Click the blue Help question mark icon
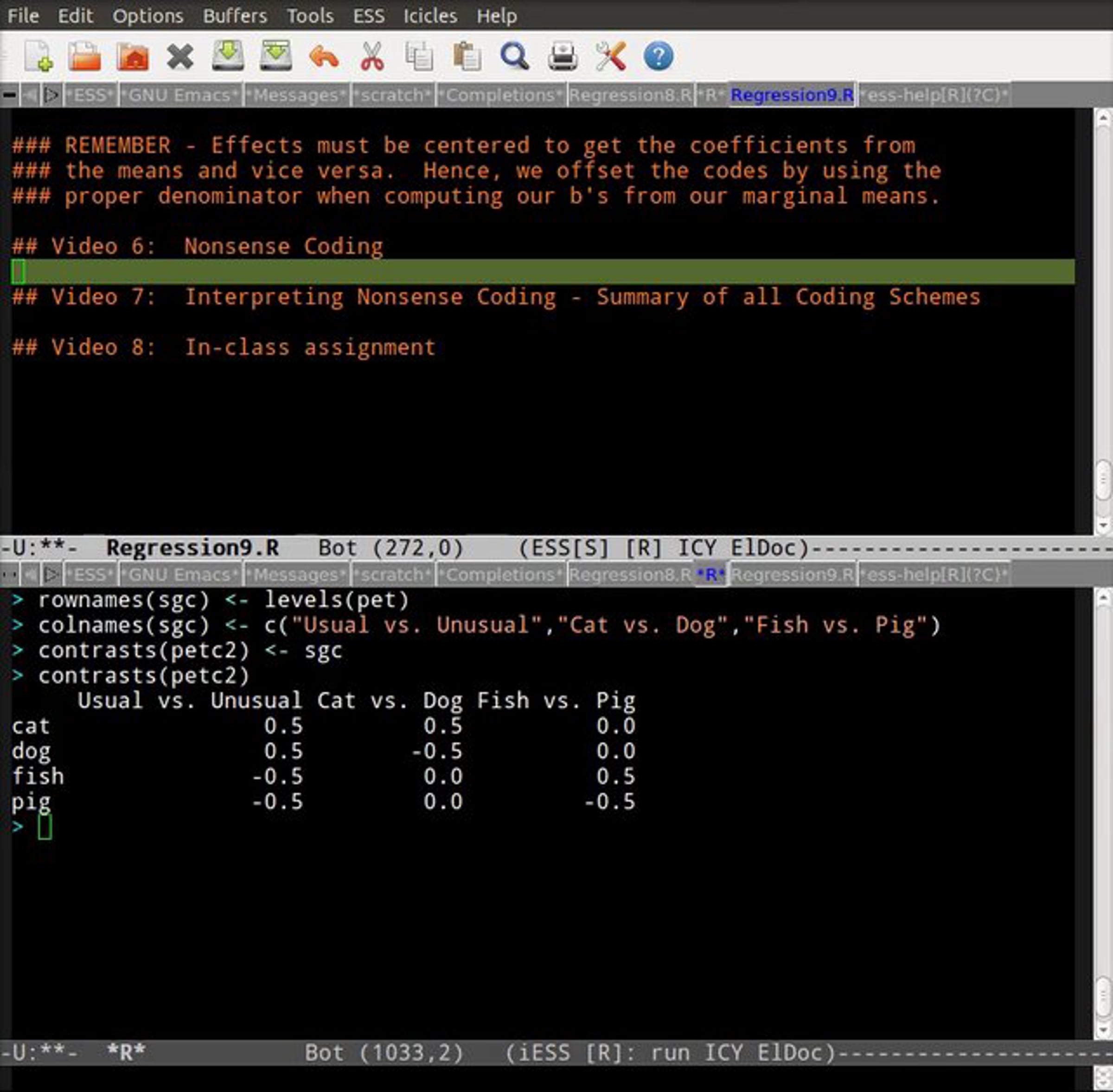1113x1092 pixels. 658,57
